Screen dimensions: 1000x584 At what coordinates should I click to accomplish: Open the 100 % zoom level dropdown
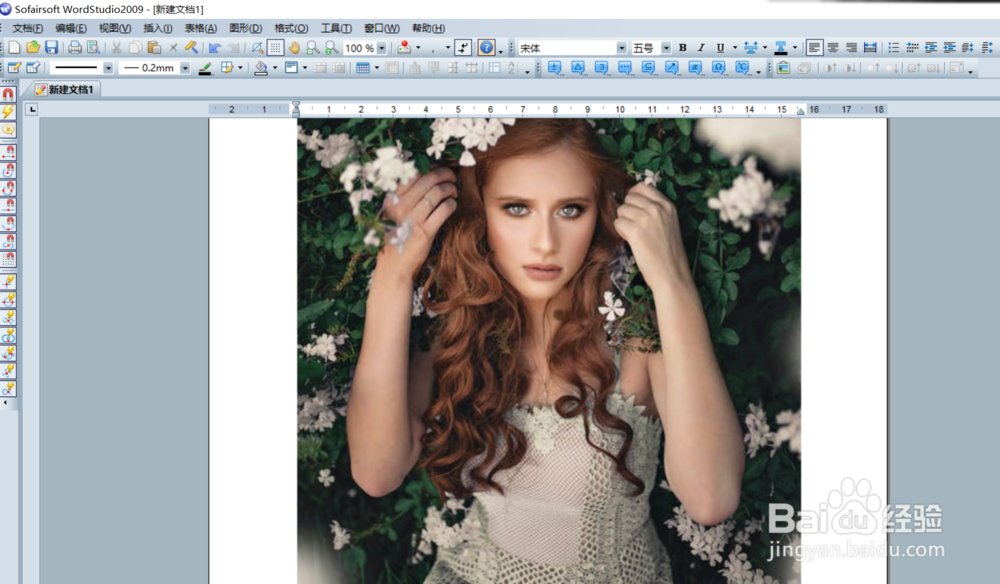(x=381, y=48)
